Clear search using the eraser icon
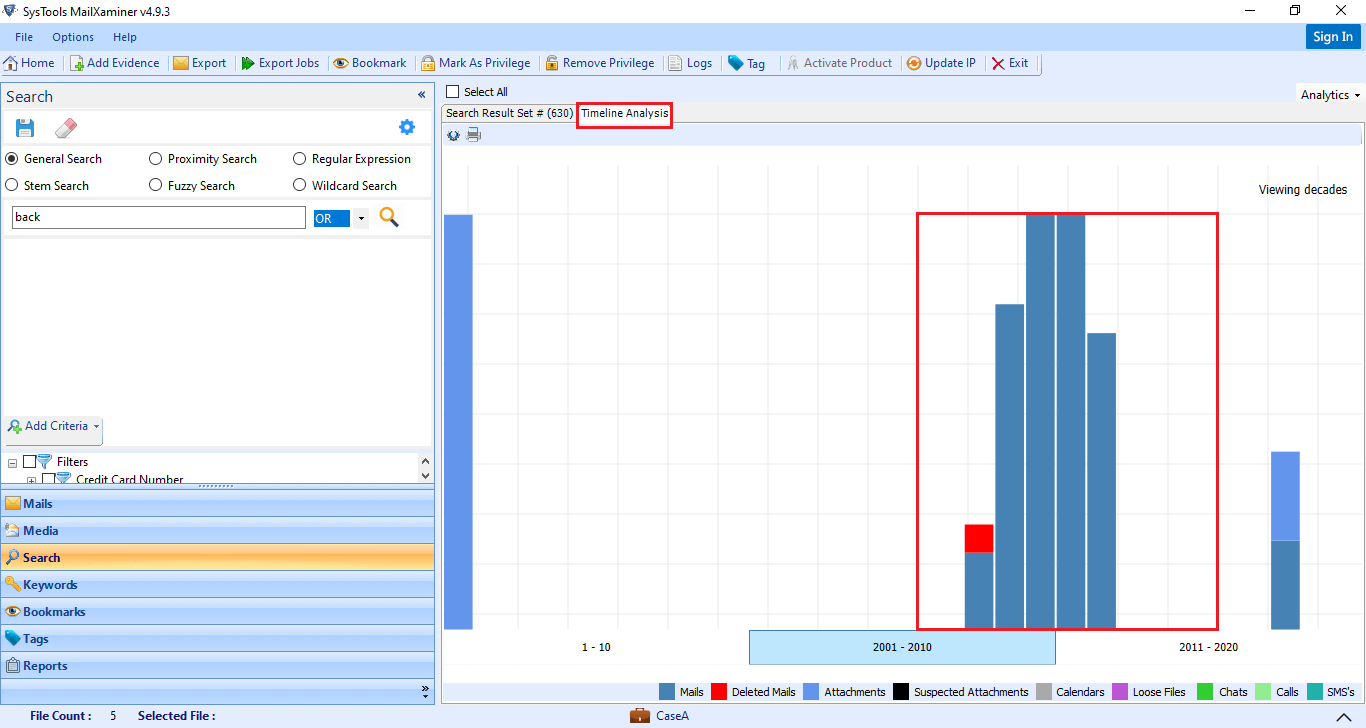1366x728 pixels. (66, 128)
